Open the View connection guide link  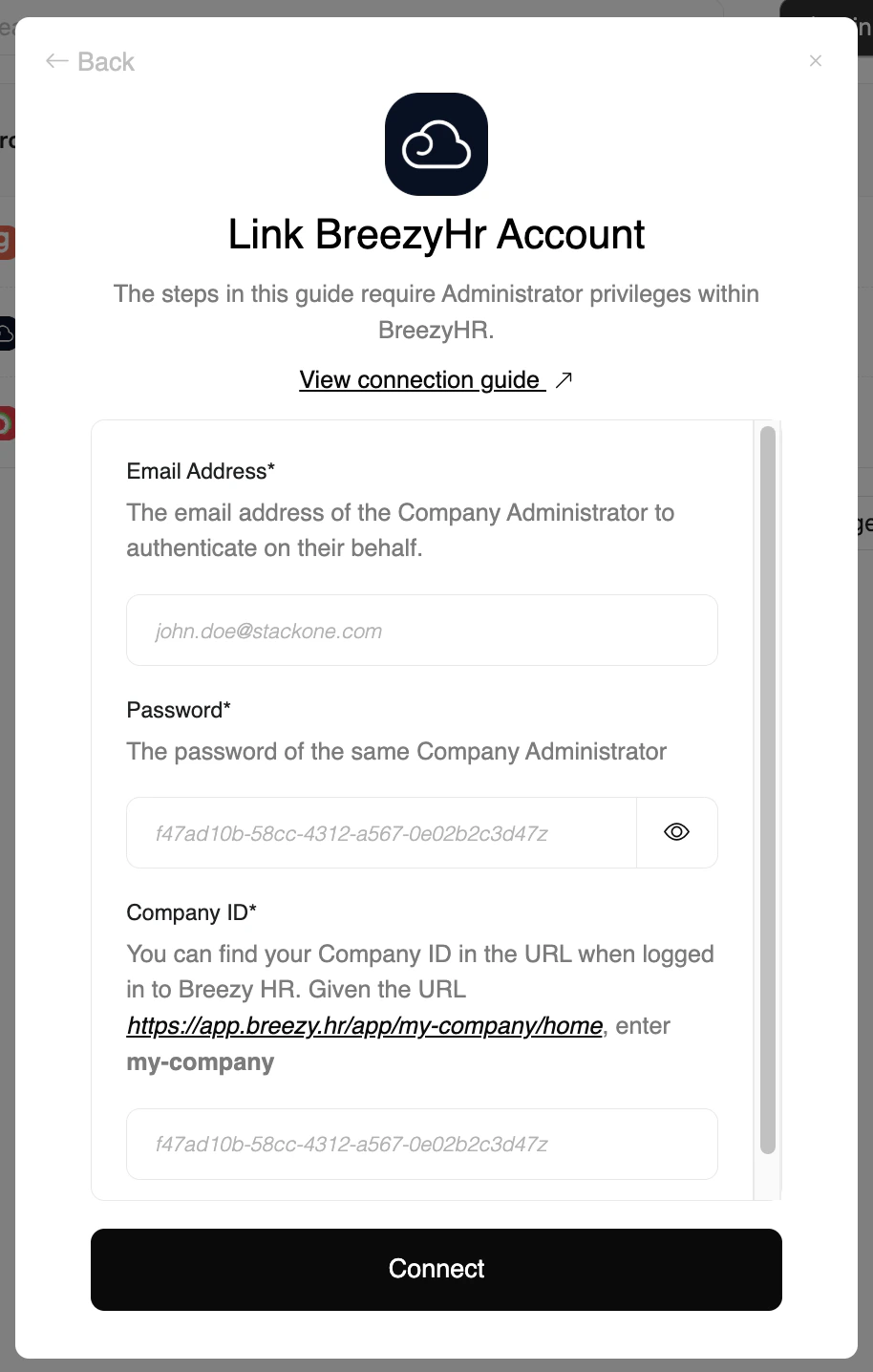421,379
